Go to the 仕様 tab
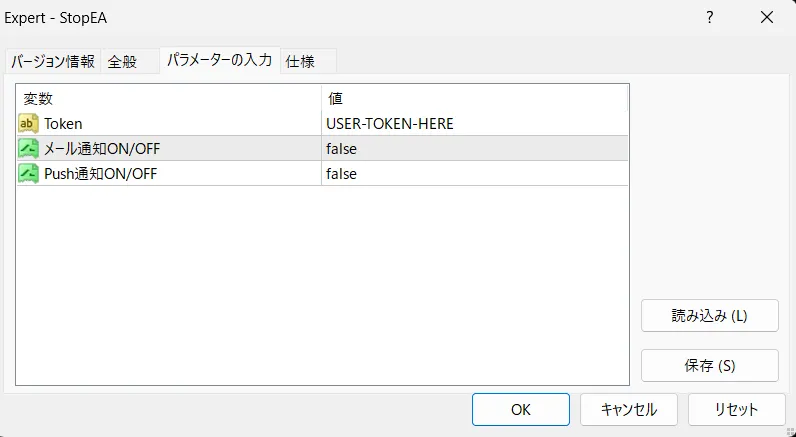Viewport: 796px width, 437px height. 301,62
